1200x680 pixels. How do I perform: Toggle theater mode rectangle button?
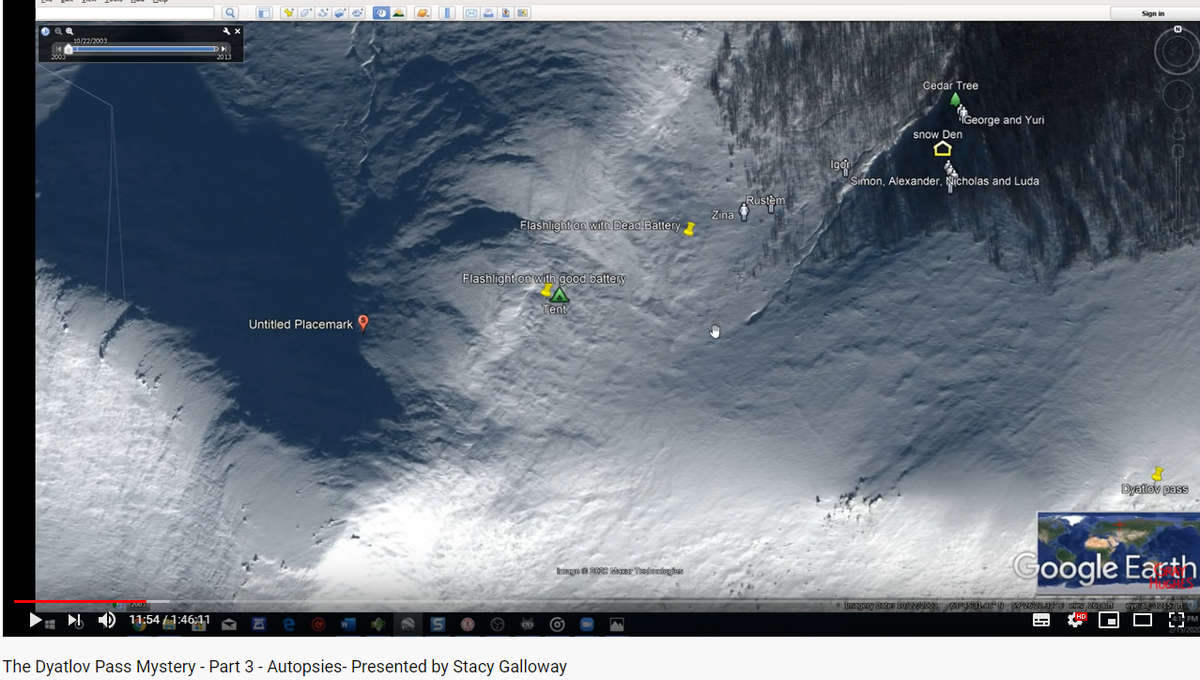pos(1143,620)
